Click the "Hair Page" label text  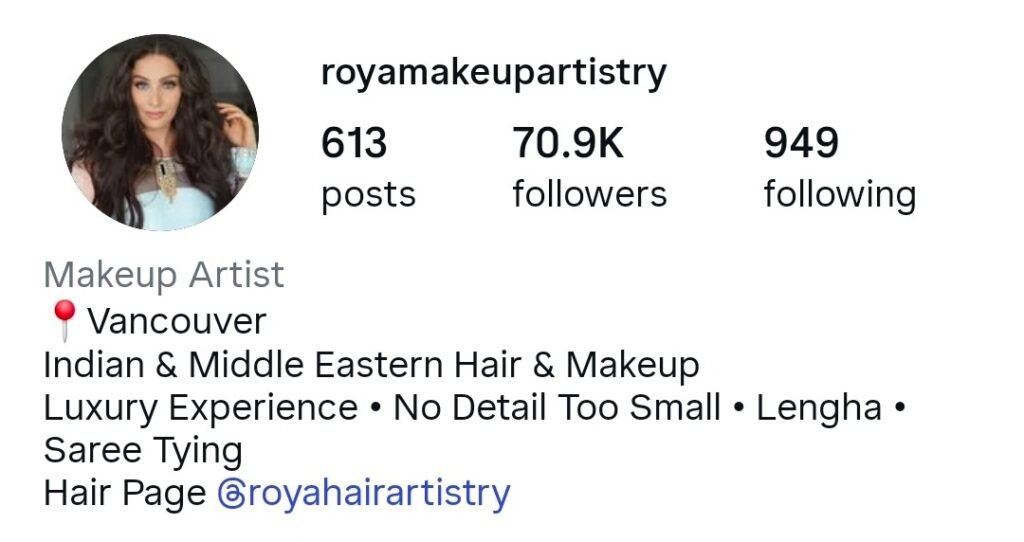click(x=125, y=494)
